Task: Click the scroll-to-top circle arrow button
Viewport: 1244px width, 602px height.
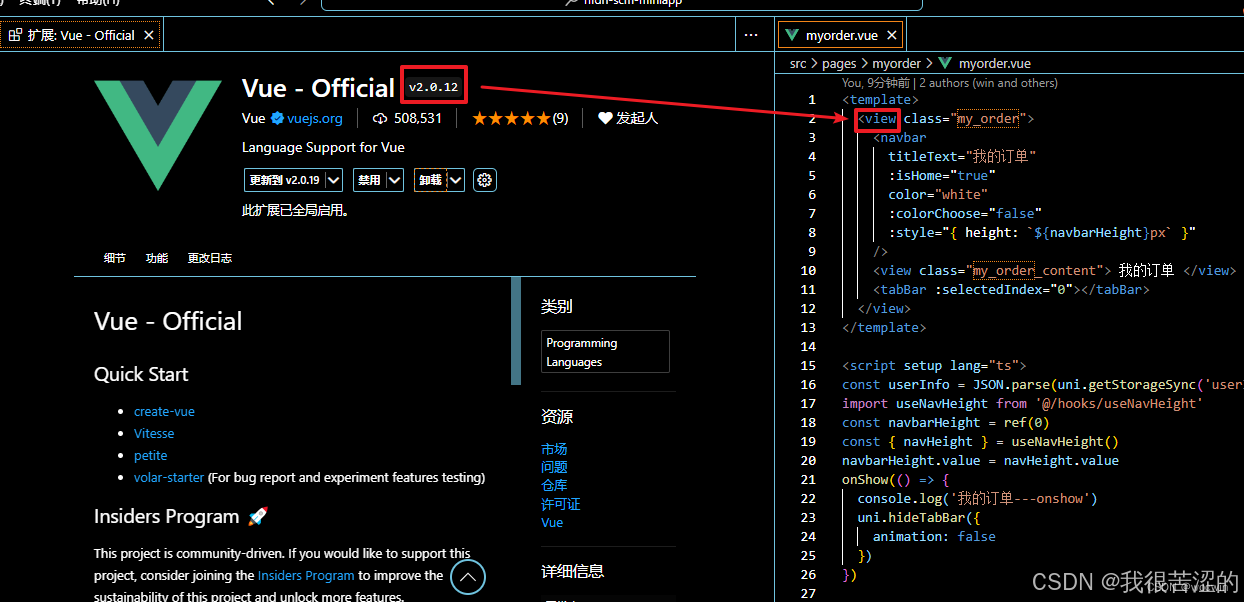Action: tap(468, 577)
